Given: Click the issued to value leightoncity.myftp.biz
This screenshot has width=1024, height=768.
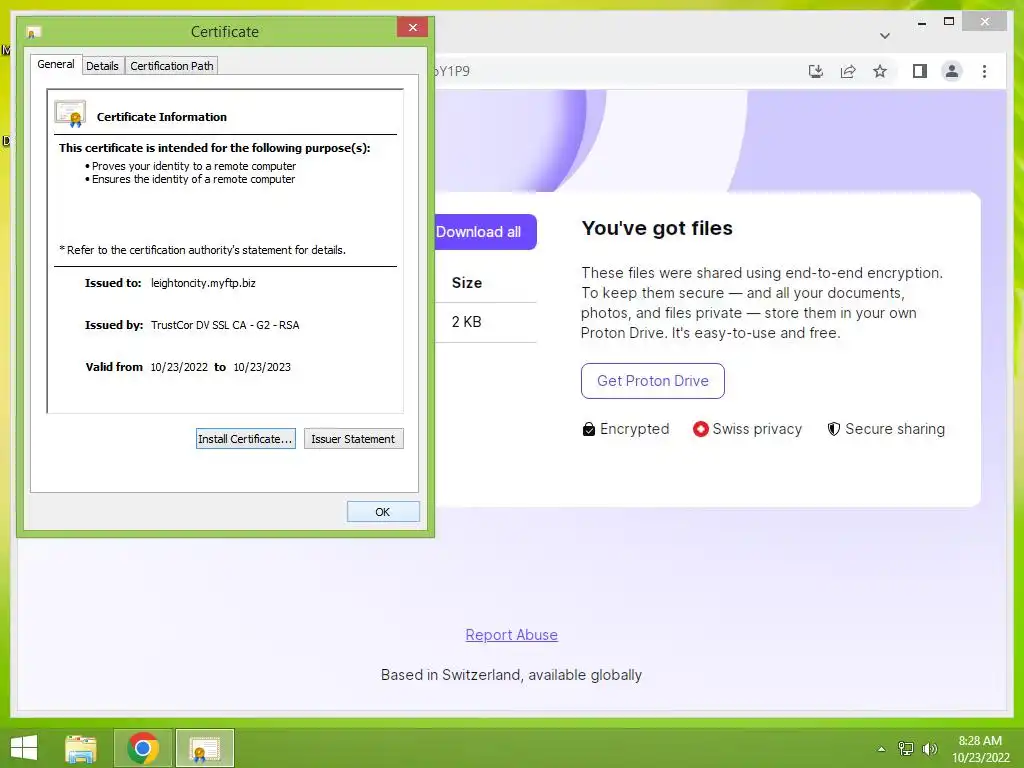Looking at the screenshot, I should [x=203, y=283].
